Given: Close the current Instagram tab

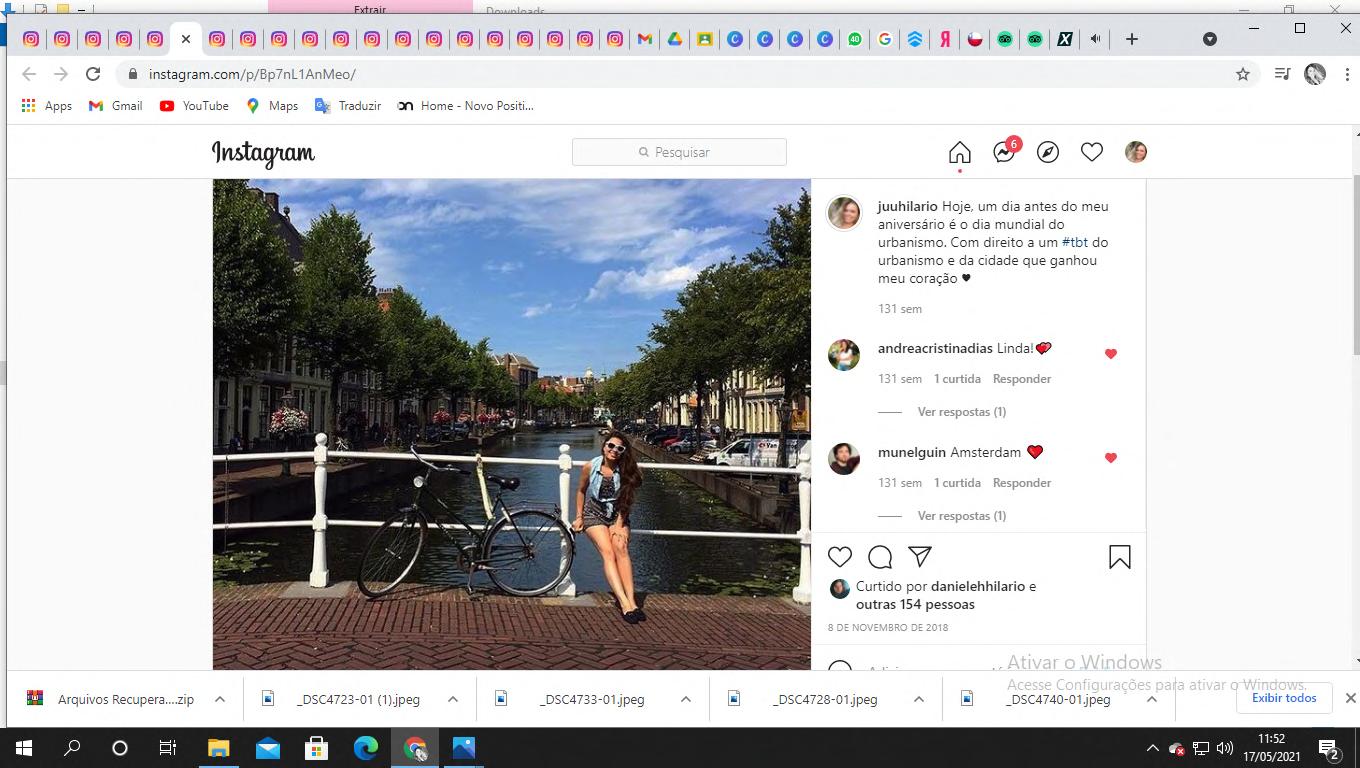Looking at the screenshot, I should 186,39.
